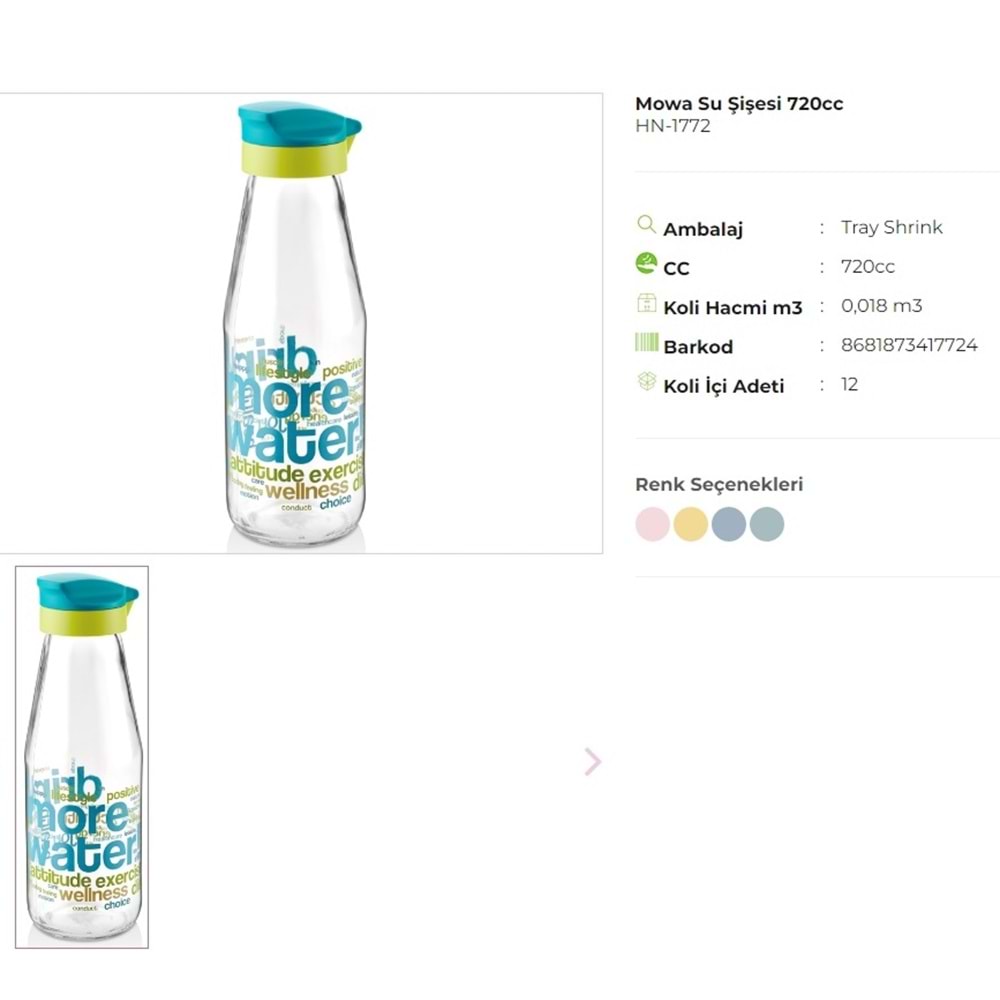Click the Renk Seçenekleri heading

click(x=719, y=485)
